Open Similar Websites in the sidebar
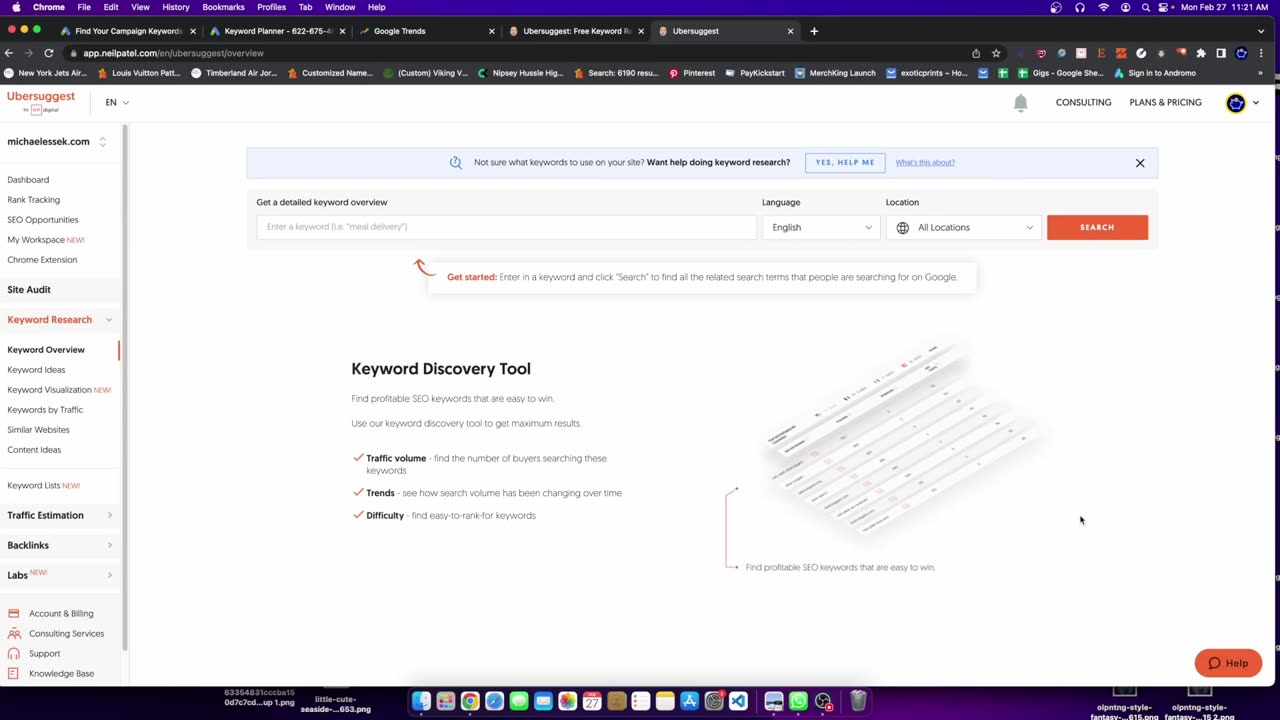1280x720 pixels. click(38, 430)
